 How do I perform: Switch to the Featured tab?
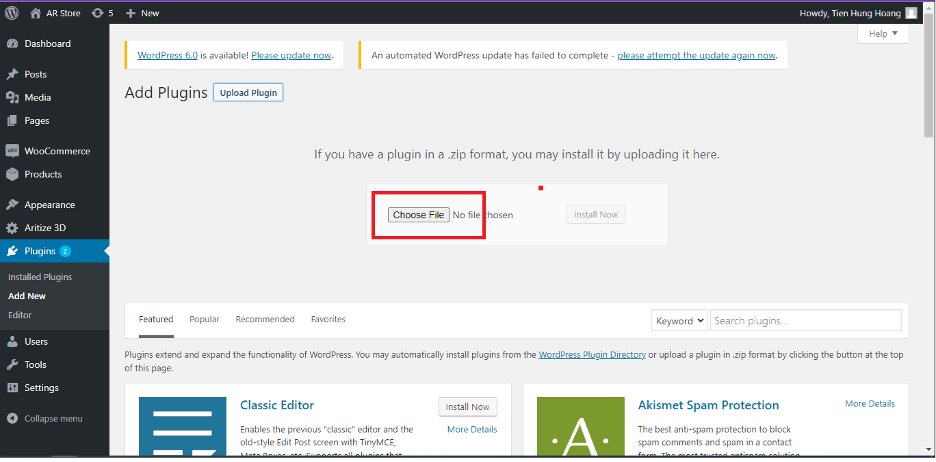pyautogui.click(x=156, y=319)
